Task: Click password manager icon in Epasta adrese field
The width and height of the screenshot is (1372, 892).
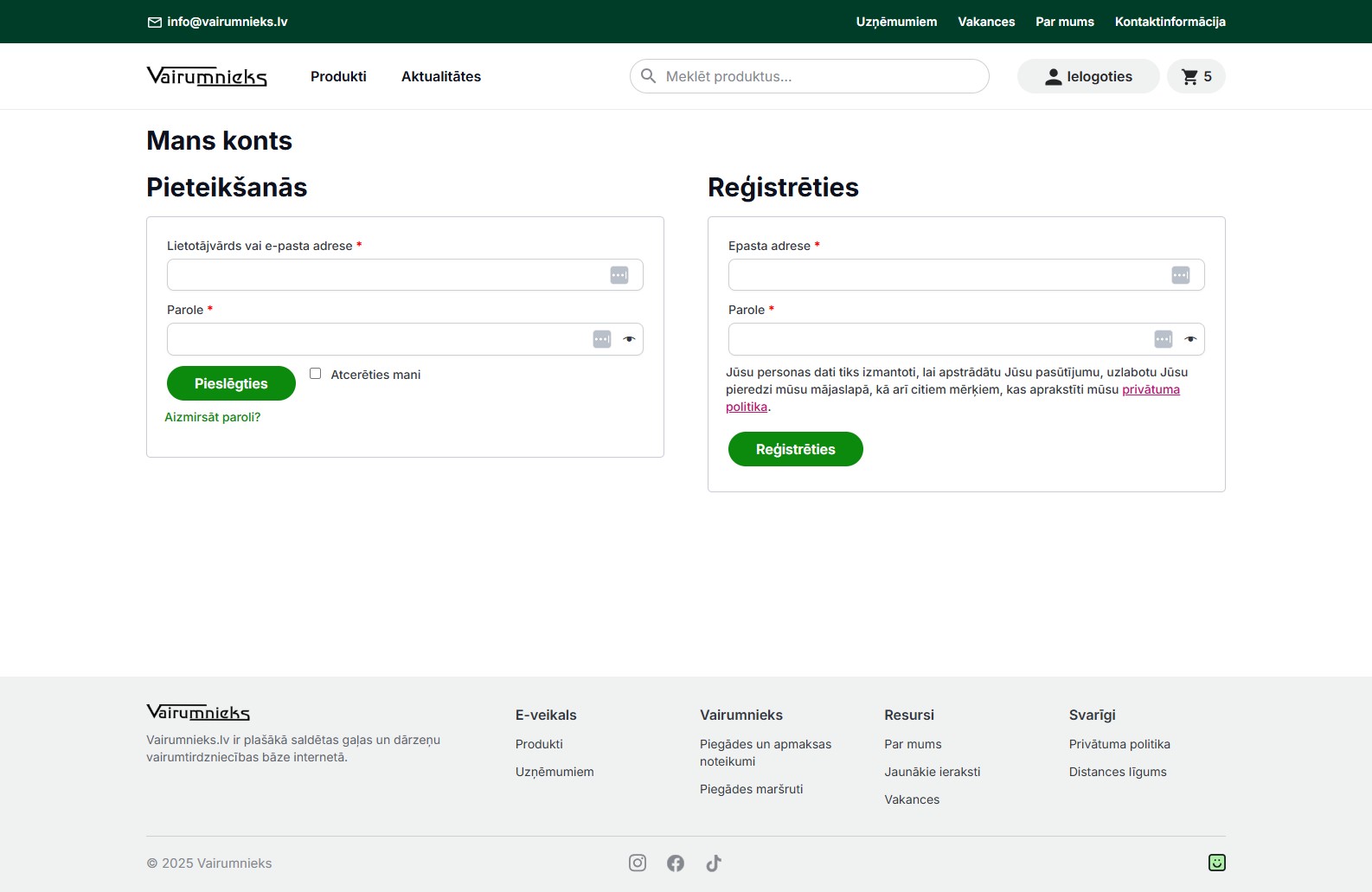Action: (1180, 275)
